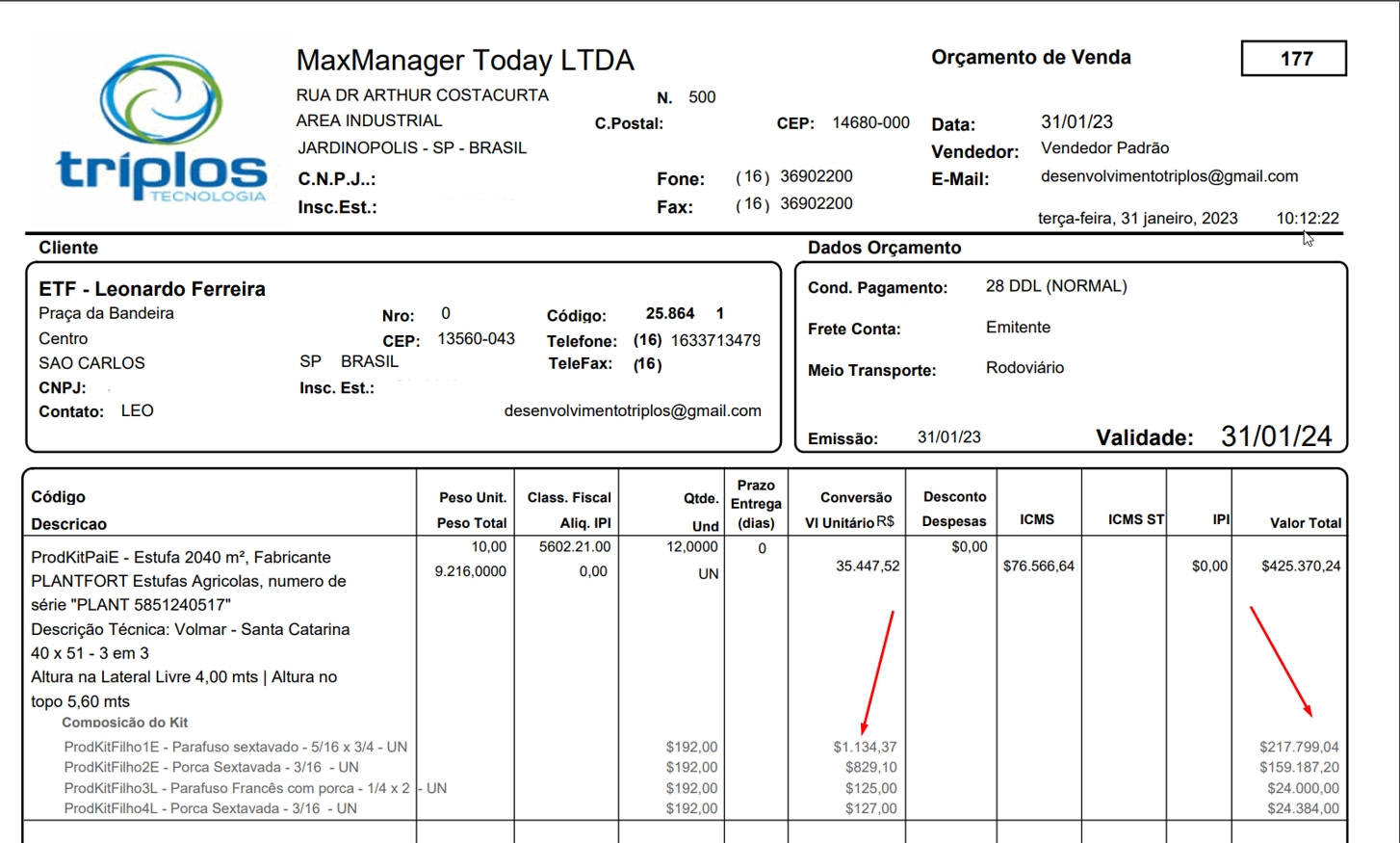This screenshot has width=1400, height=843.
Task: Select Frete Conta value Emitente
Action: coord(1018,328)
